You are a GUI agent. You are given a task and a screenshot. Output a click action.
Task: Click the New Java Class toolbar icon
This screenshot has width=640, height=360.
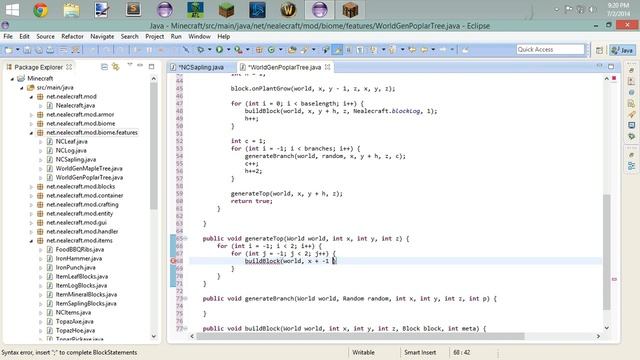point(271,50)
